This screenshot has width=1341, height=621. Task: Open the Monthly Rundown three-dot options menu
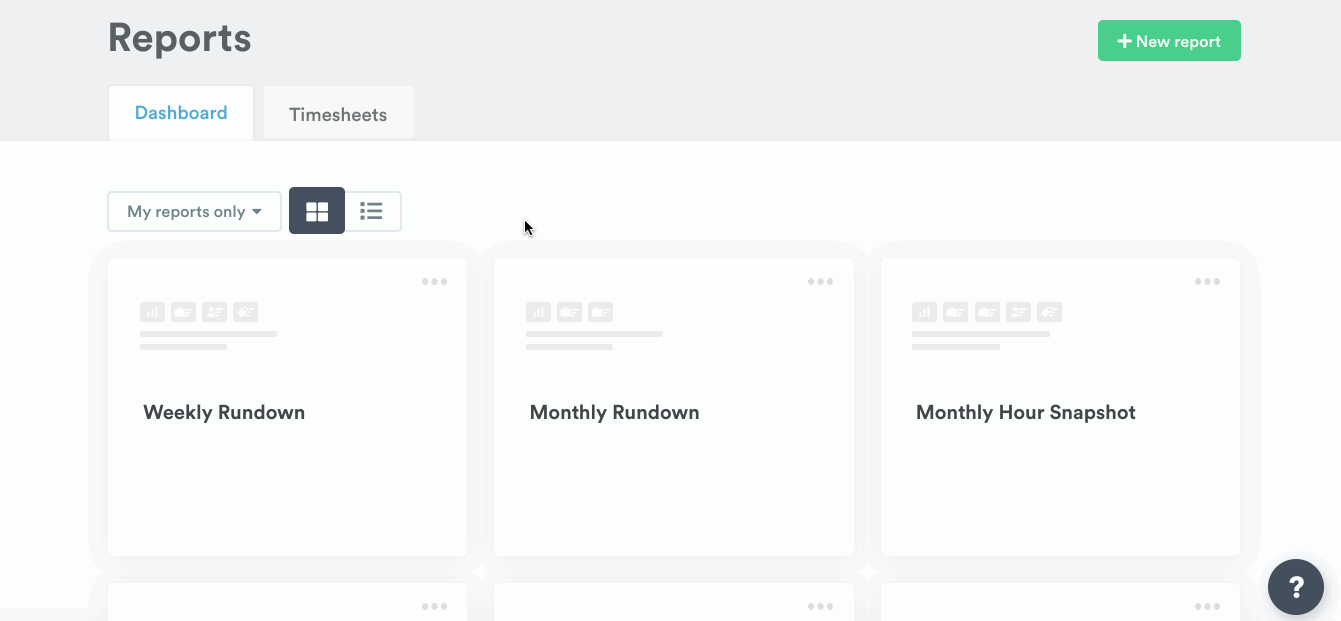[x=820, y=282]
